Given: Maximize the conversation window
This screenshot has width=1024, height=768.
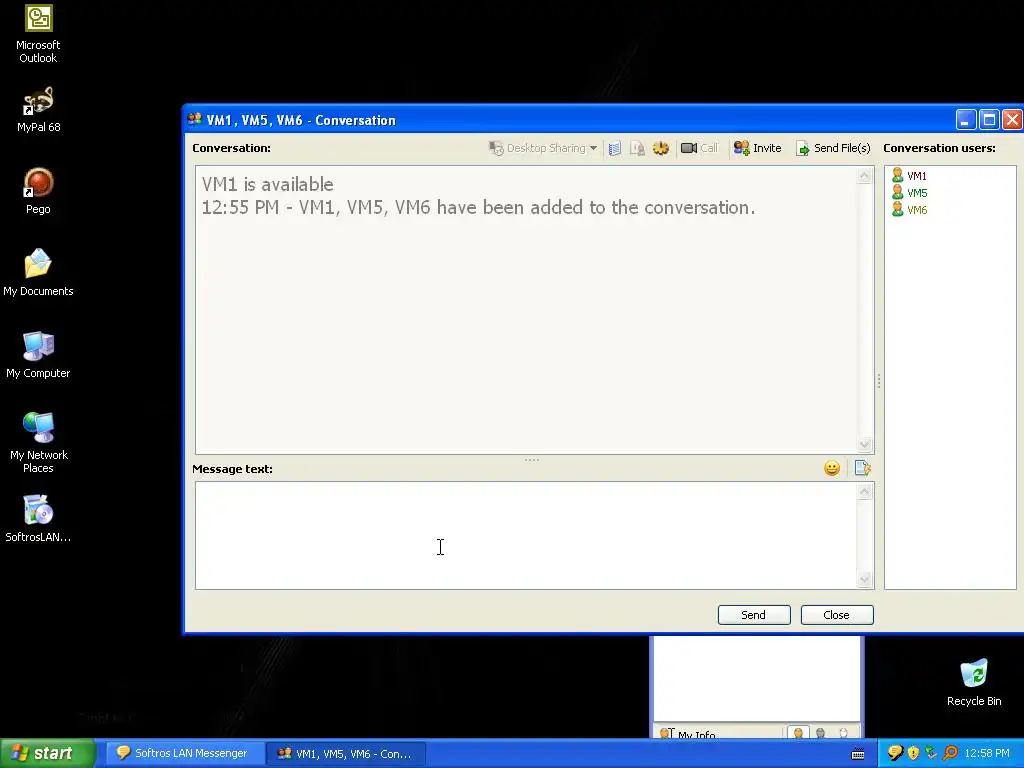Looking at the screenshot, I should (x=989, y=120).
